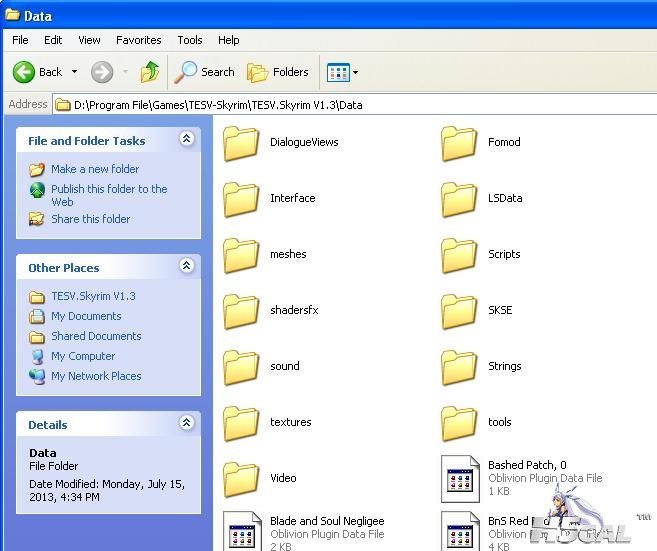
Task: Select the shadersfx folder icon
Action: (241, 311)
